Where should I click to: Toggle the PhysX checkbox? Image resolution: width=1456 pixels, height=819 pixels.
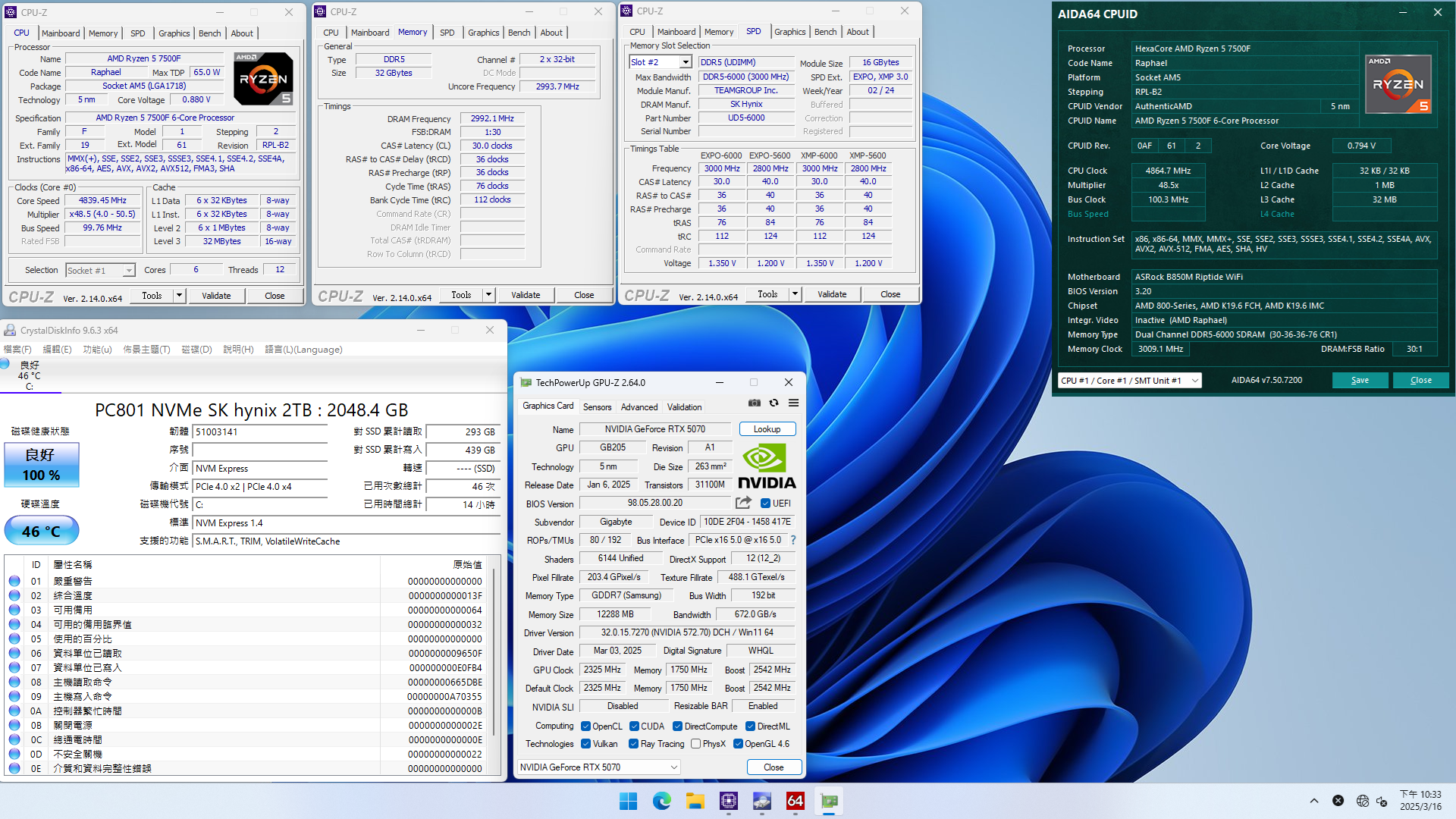(x=695, y=744)
